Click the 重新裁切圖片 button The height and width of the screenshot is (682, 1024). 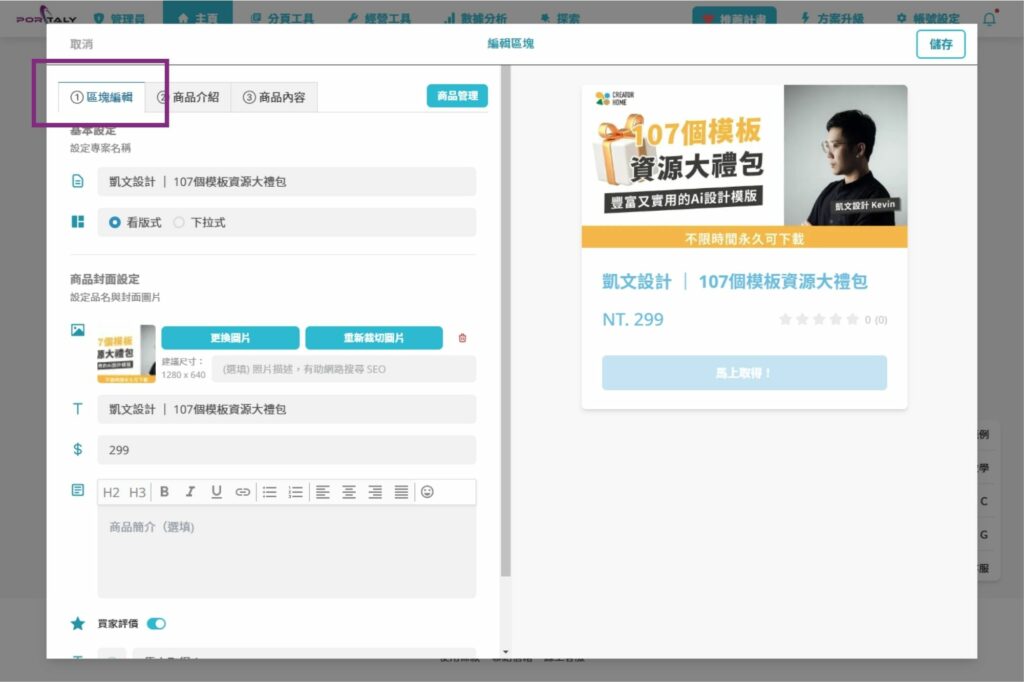[374, 338]
